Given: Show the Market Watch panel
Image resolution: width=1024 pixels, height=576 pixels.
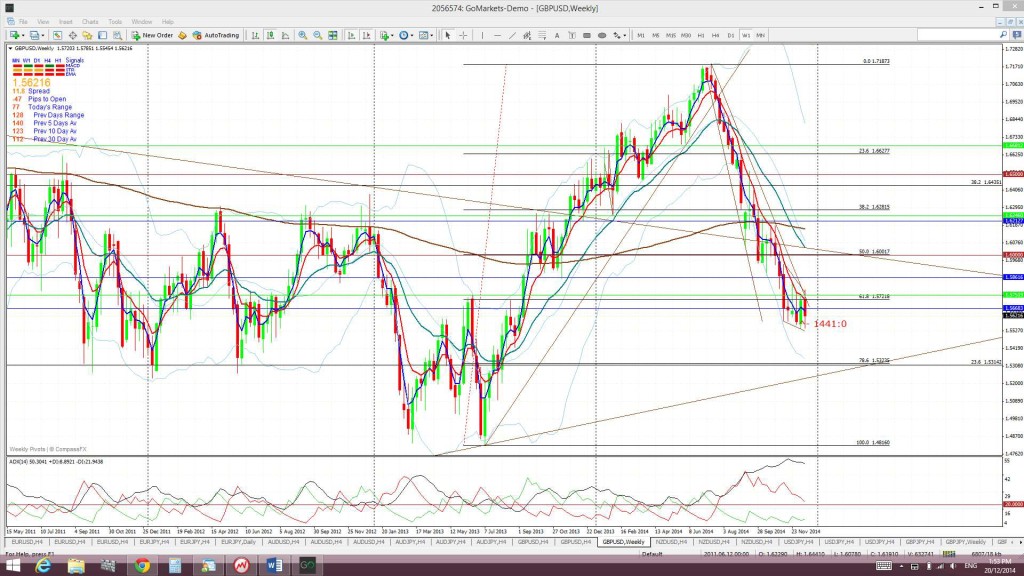Looking at the screenshot, I should 57,35.
